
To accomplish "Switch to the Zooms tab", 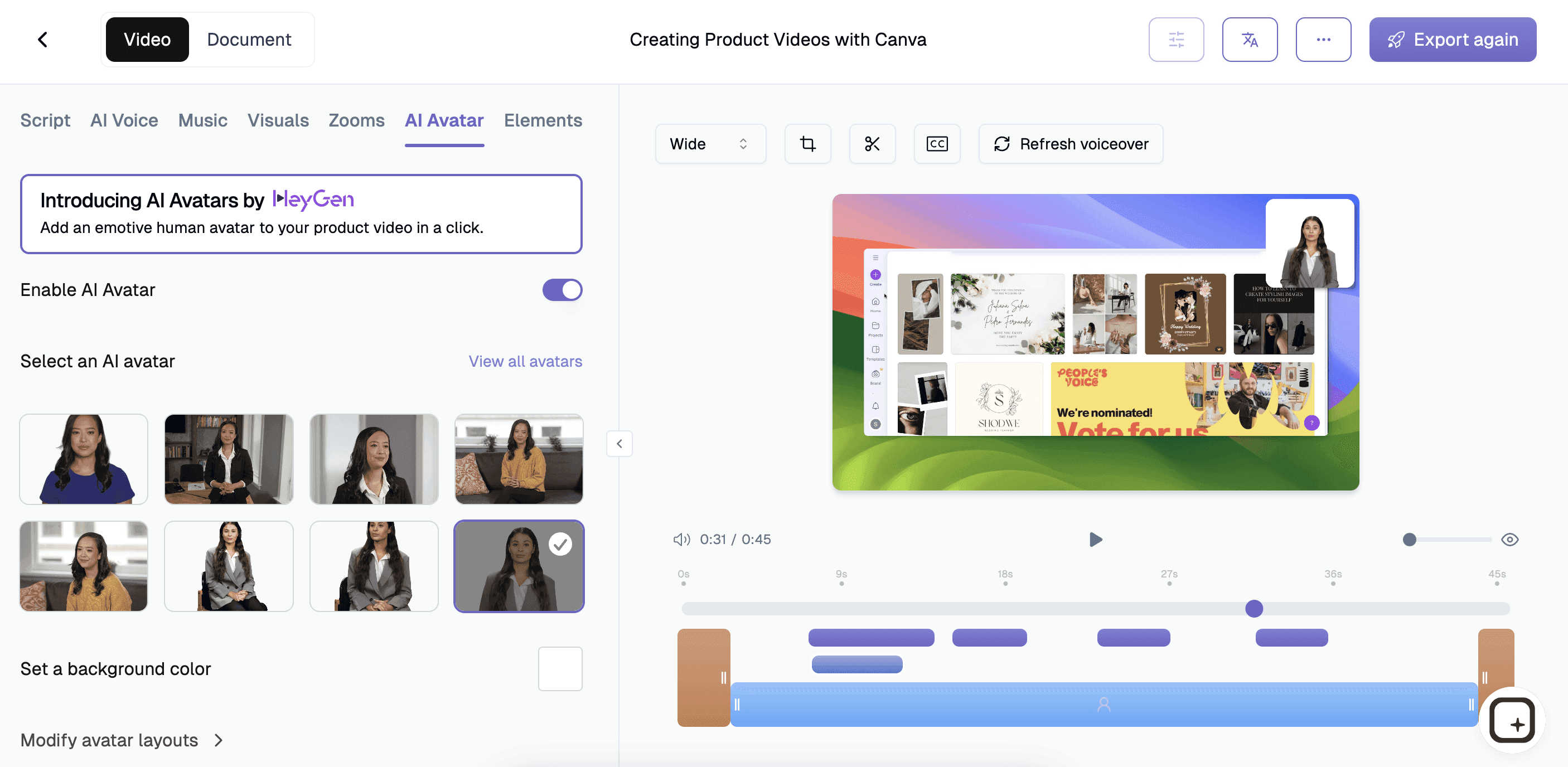I will pos(356,120).
